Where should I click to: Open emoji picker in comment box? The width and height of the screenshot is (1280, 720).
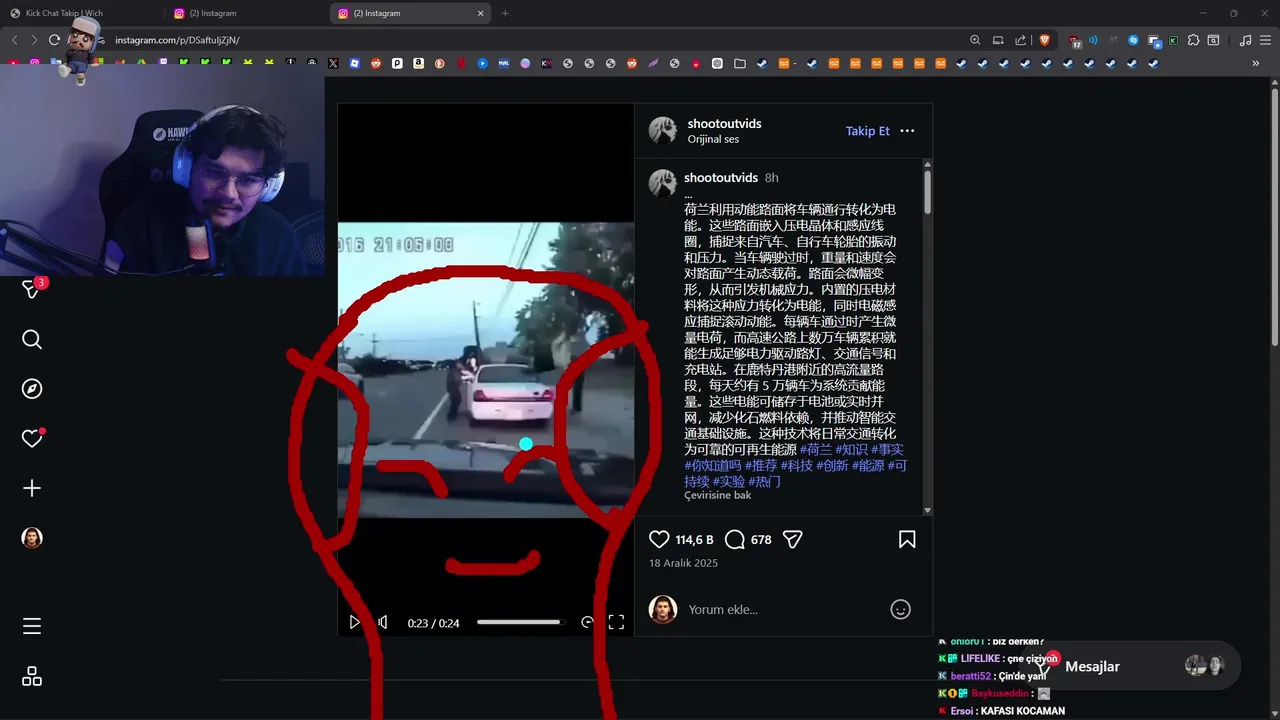tap(900, 610)
